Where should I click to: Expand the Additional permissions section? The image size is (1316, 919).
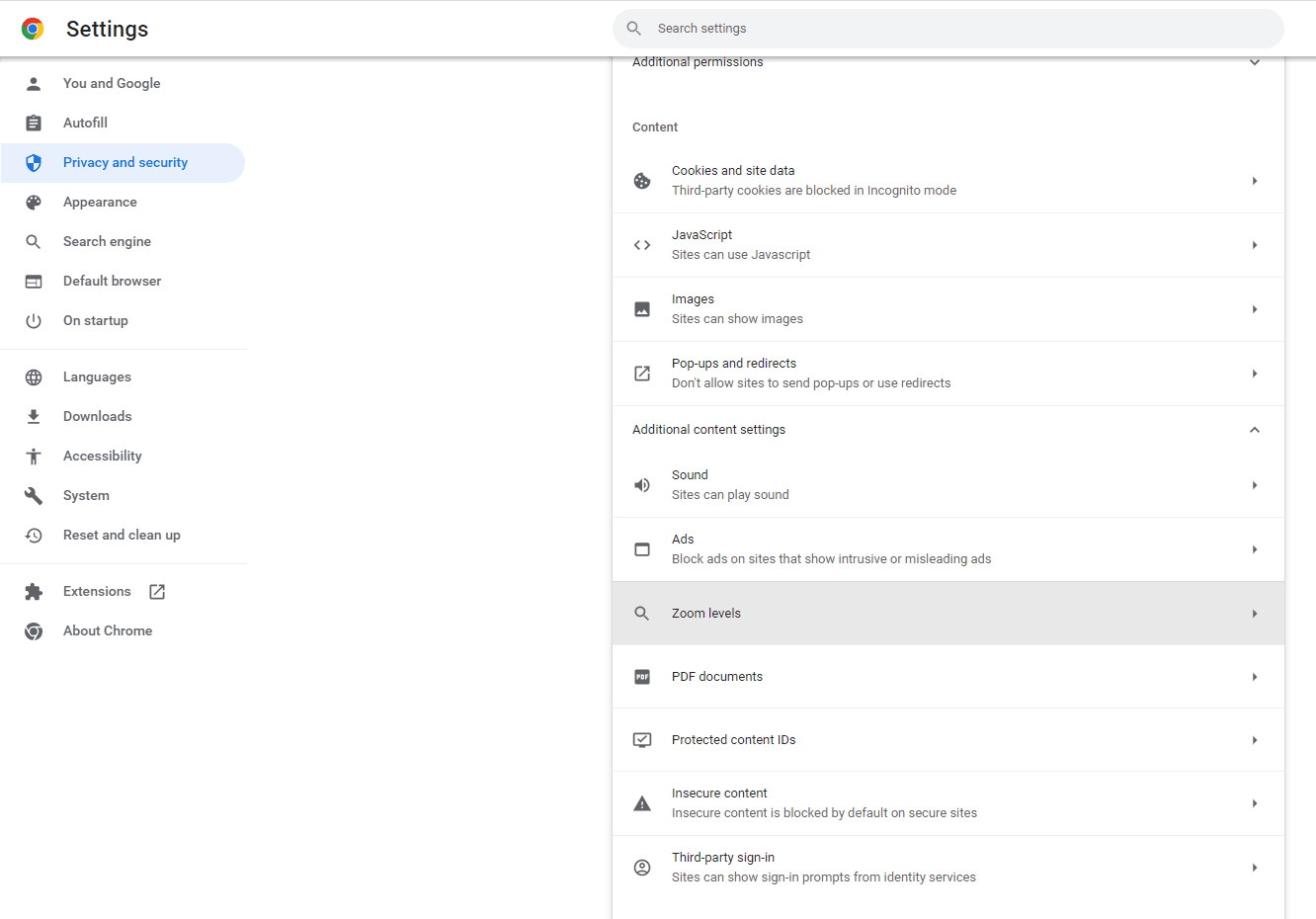[x=1255, y=61]
